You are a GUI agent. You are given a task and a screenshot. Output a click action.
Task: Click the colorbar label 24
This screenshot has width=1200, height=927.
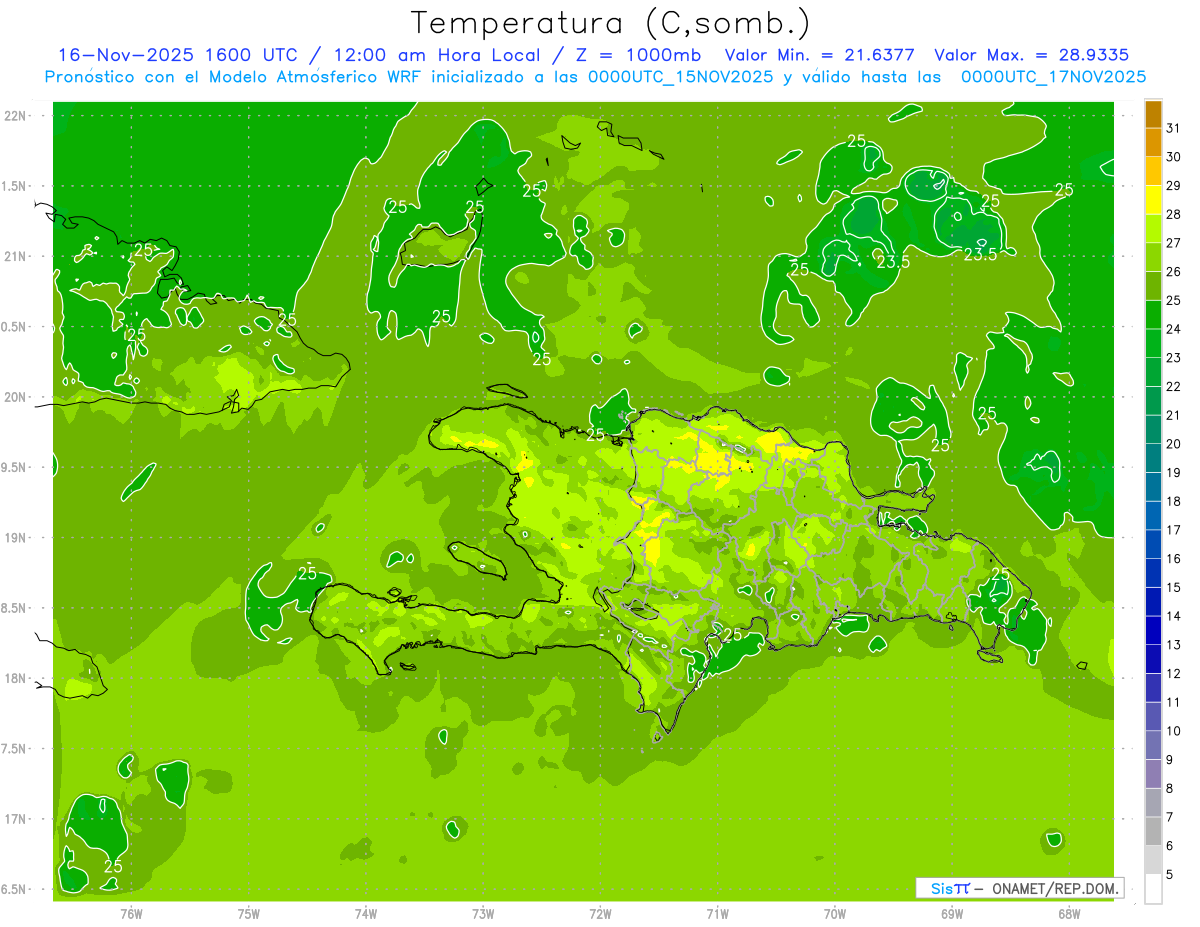pos(1174,329)
